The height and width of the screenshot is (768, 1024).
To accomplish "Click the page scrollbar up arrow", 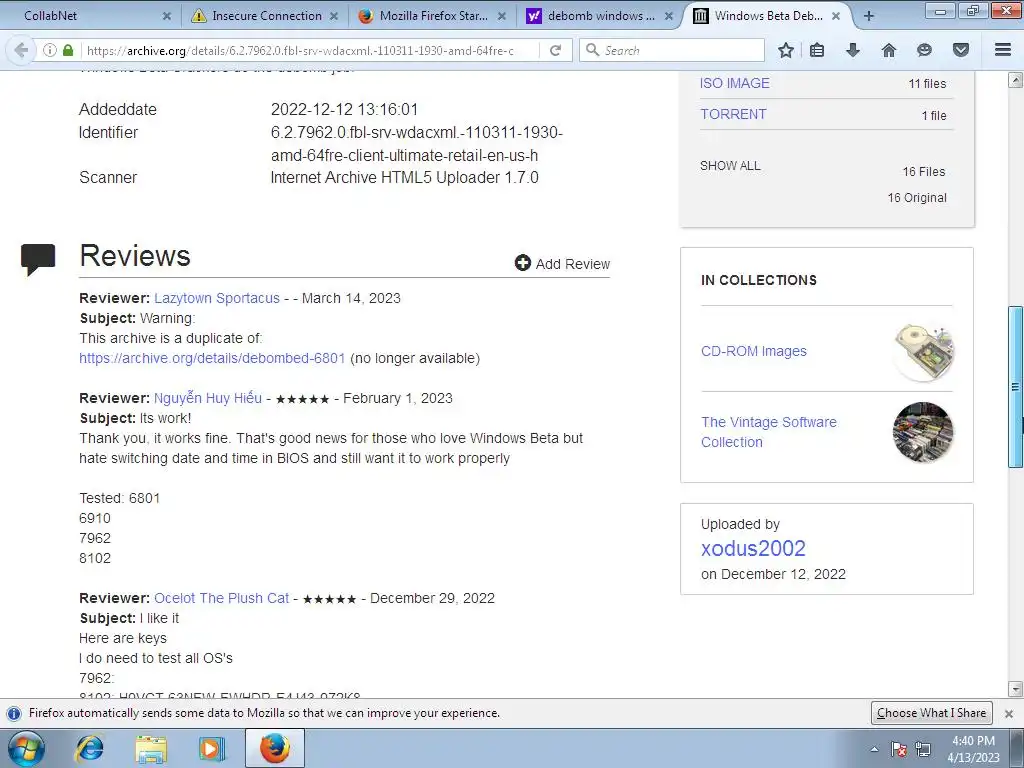I will 1015,80.
